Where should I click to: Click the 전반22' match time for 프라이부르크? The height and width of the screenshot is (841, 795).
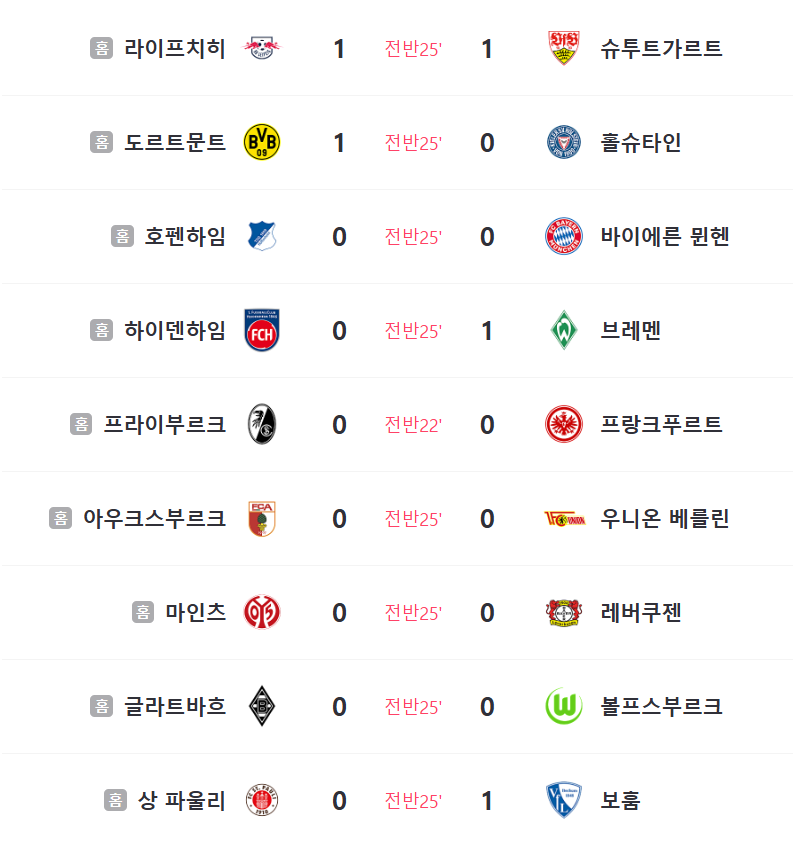click(x=413, y=425)
